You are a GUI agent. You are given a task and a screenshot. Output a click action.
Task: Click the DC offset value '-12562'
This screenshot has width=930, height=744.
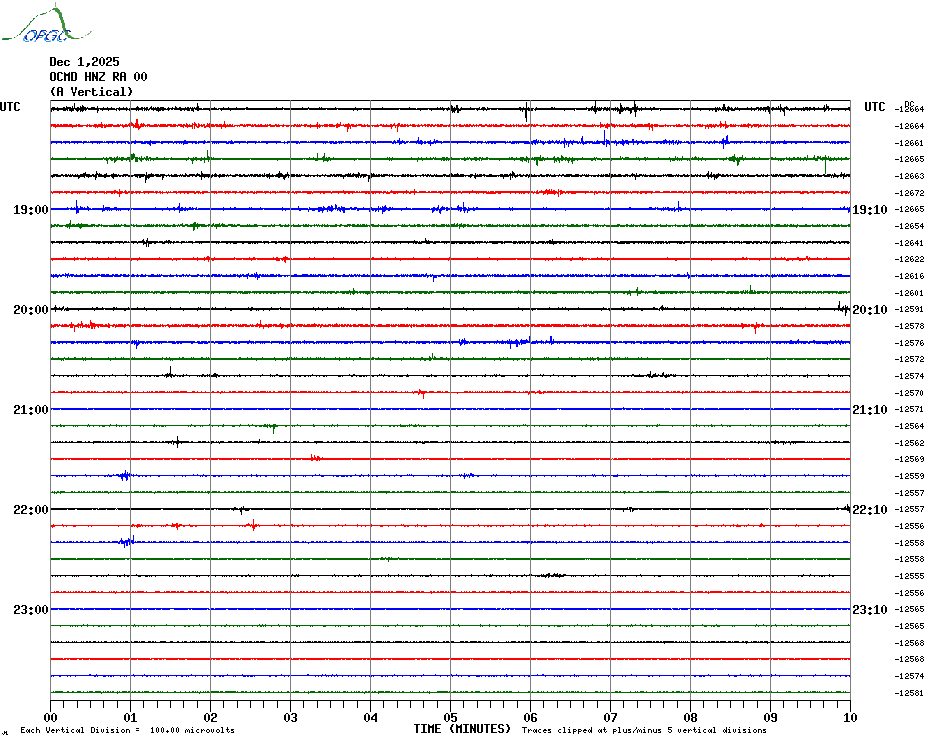pos(910,443)
